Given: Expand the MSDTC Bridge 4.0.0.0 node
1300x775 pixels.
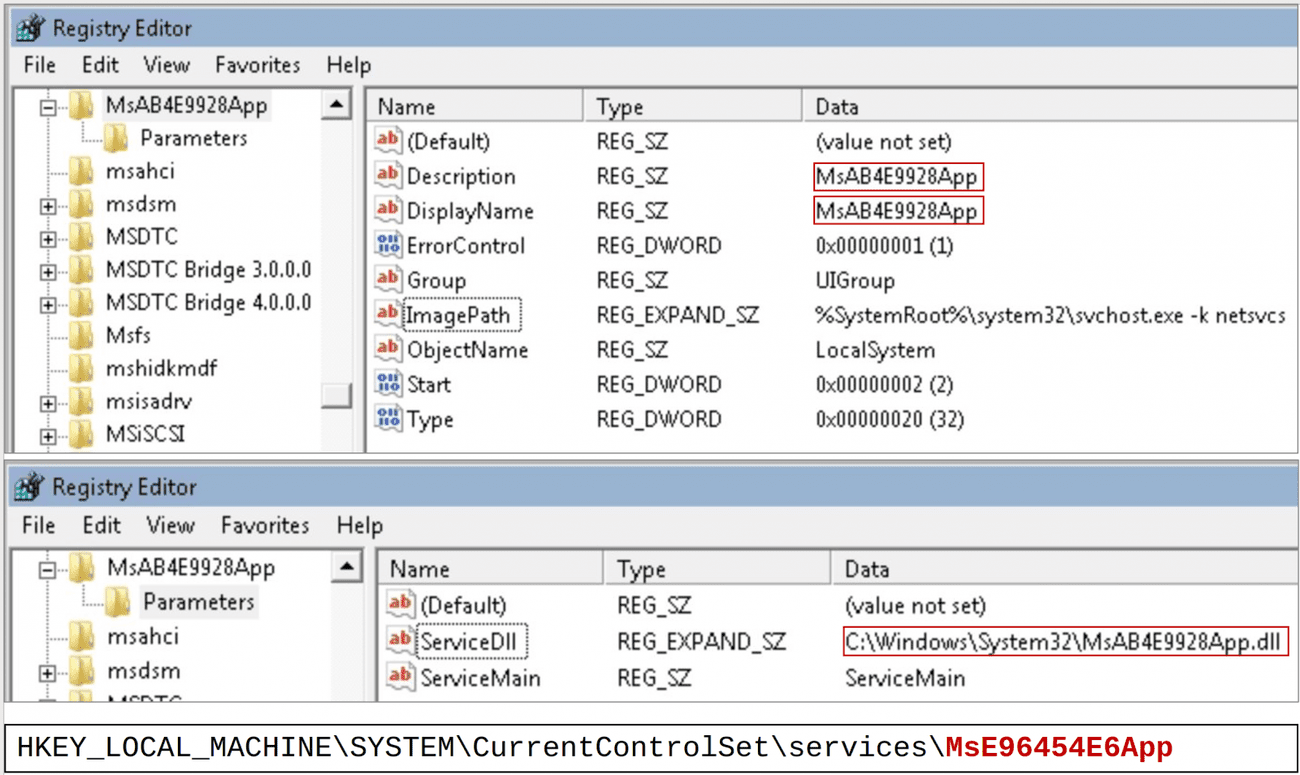Looking at the screenshot, I should (x=48, y=304).
